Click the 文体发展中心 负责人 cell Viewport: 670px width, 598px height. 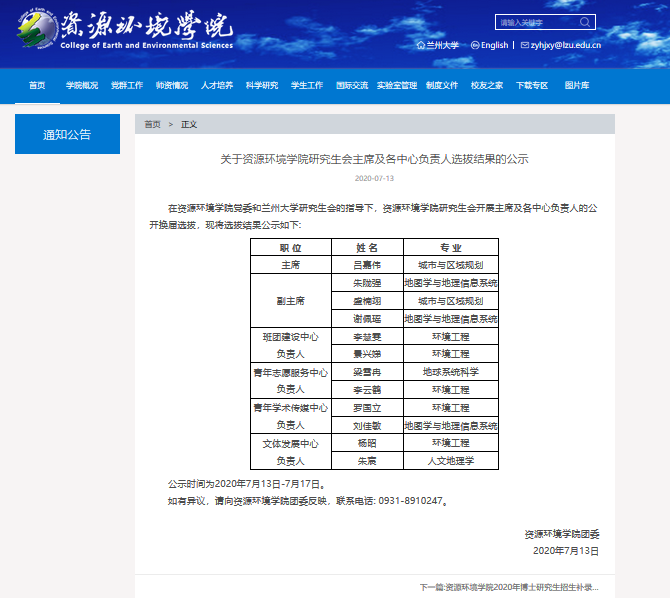pos(291,452)
